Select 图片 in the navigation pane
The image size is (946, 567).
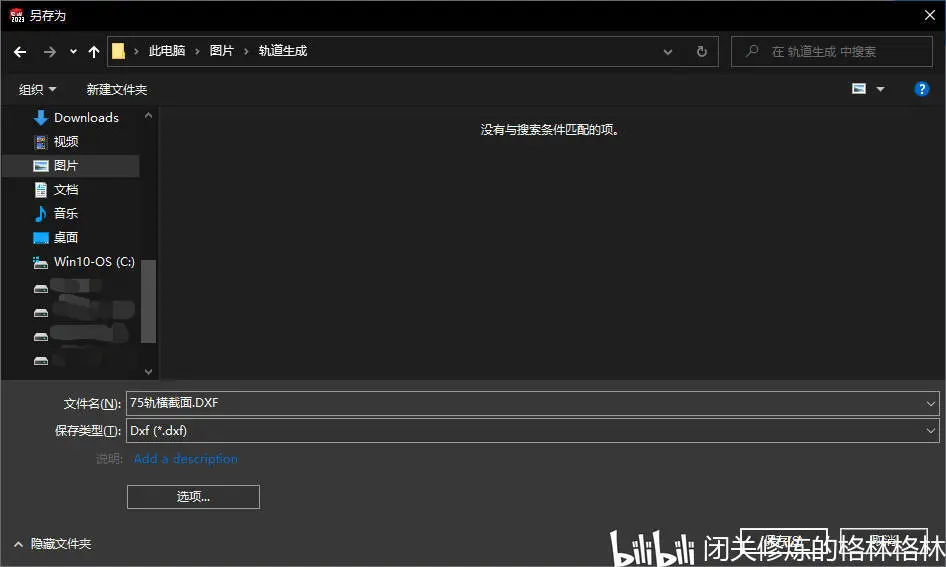71,166
